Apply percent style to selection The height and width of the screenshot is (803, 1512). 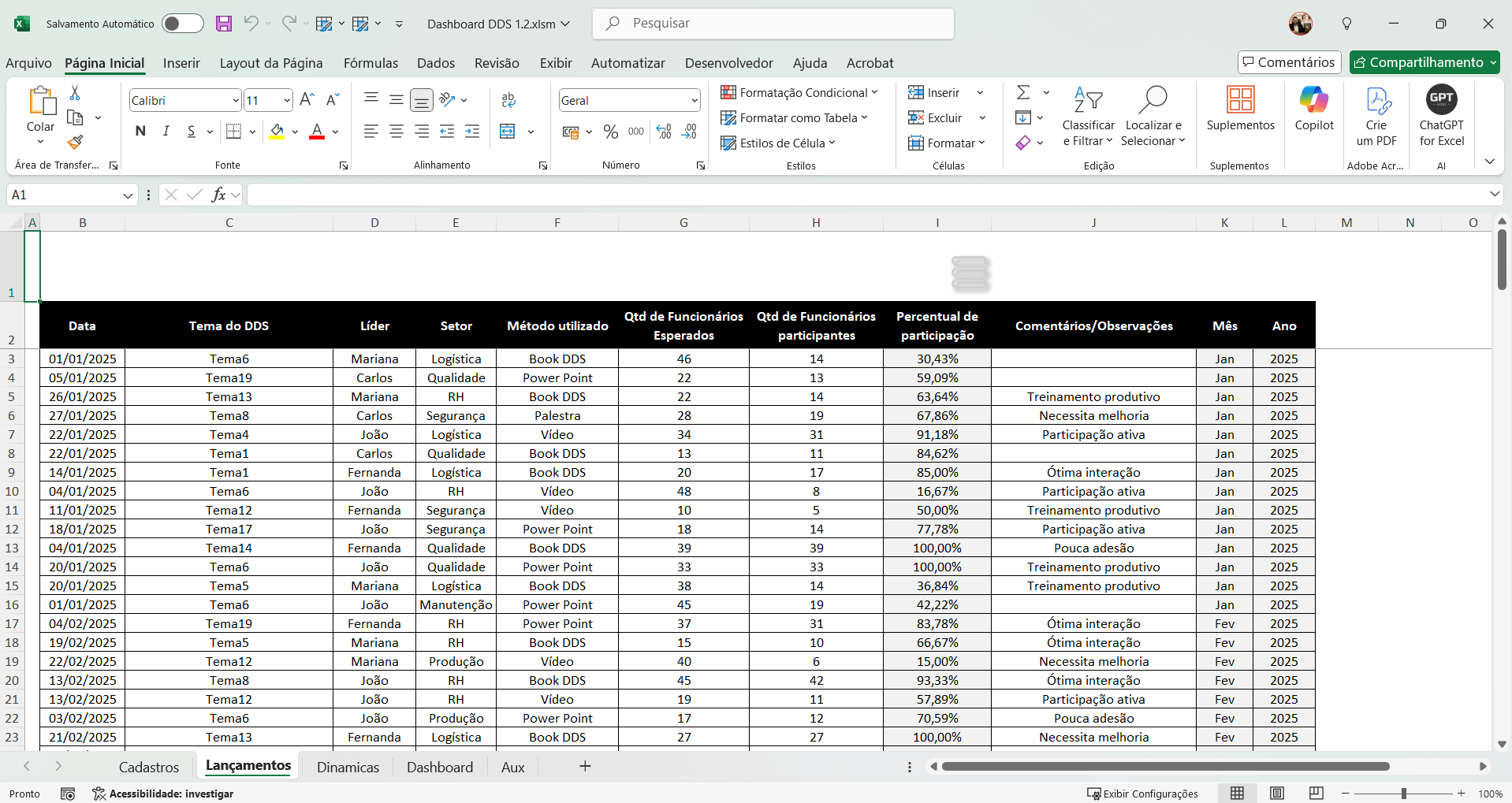coord(611,132)
